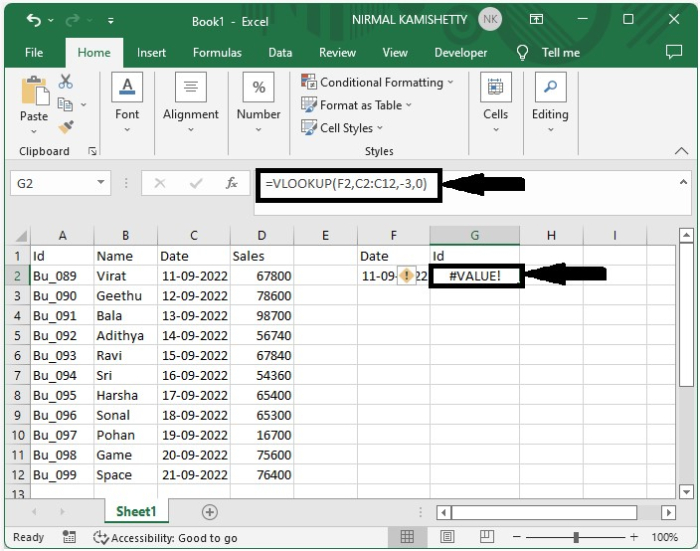
Task: Open the Editing search icon
Action: pyautogui.click(x=549, y=88)
